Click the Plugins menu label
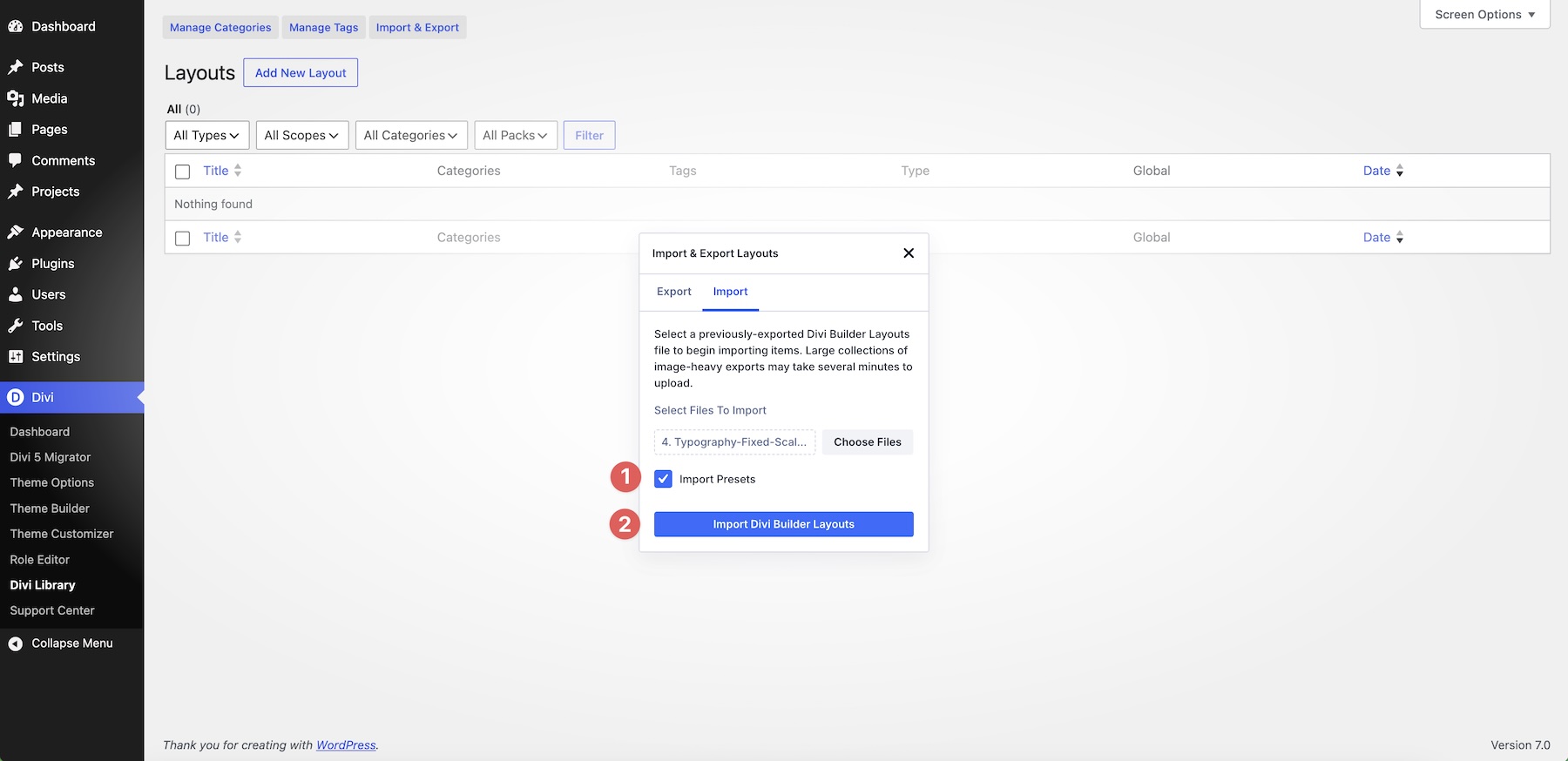 (x=53, y=264)
